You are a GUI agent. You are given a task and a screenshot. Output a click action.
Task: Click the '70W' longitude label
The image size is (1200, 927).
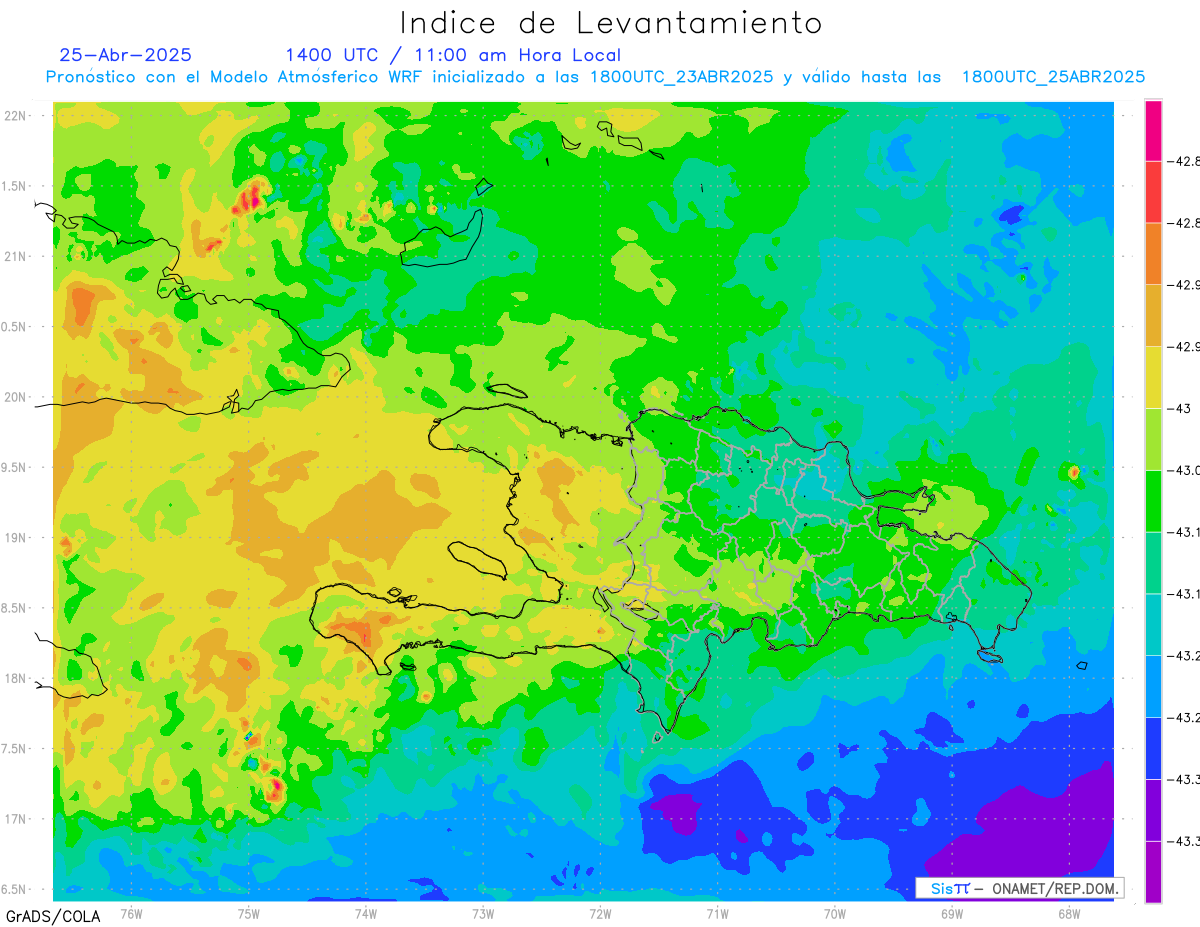(835, 913)
